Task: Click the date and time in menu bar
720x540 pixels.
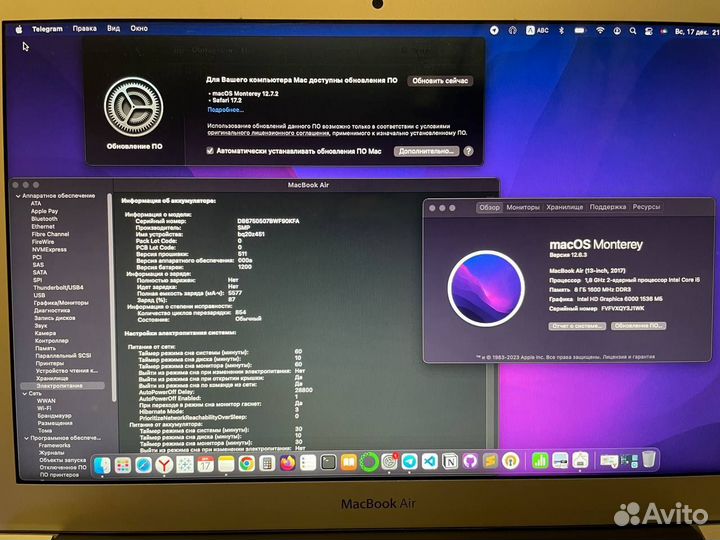Action: (697, 32)
